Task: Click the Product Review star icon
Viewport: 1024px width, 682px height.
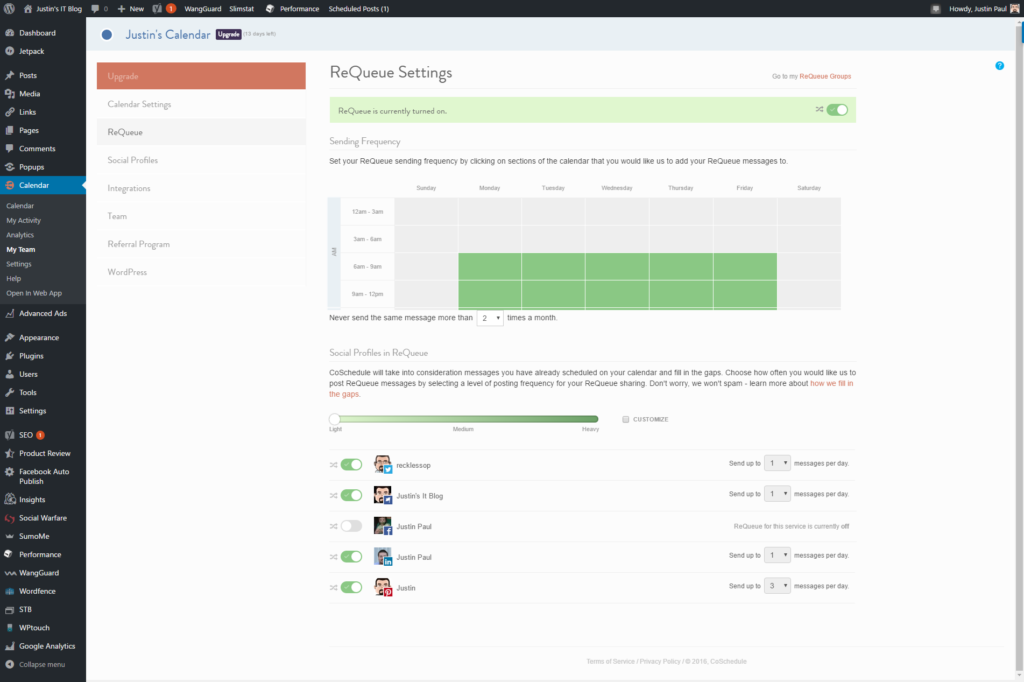Action: (10, 453)
